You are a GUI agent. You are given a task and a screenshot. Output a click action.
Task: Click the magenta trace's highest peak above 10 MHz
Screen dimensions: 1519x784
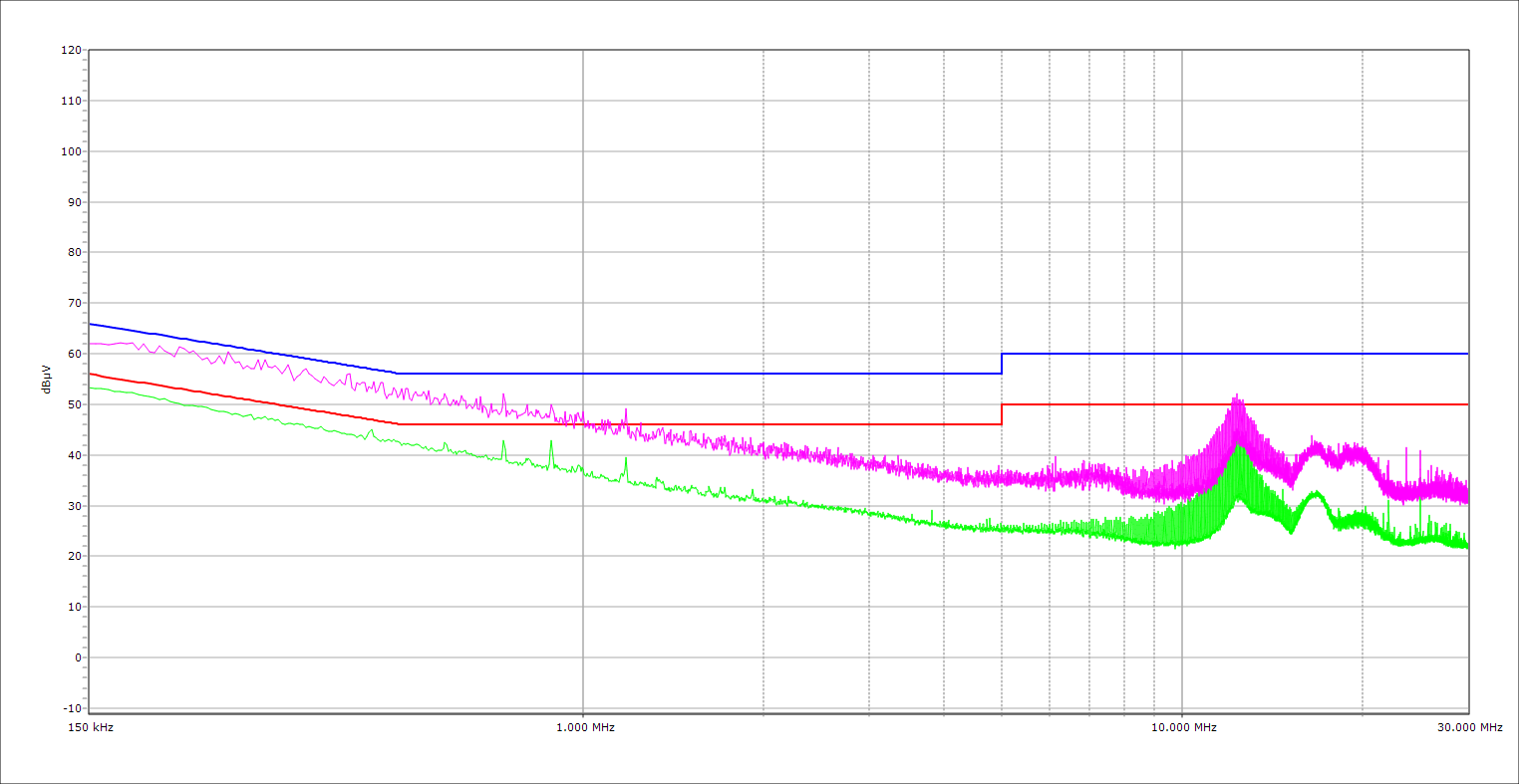point(1236,395)
